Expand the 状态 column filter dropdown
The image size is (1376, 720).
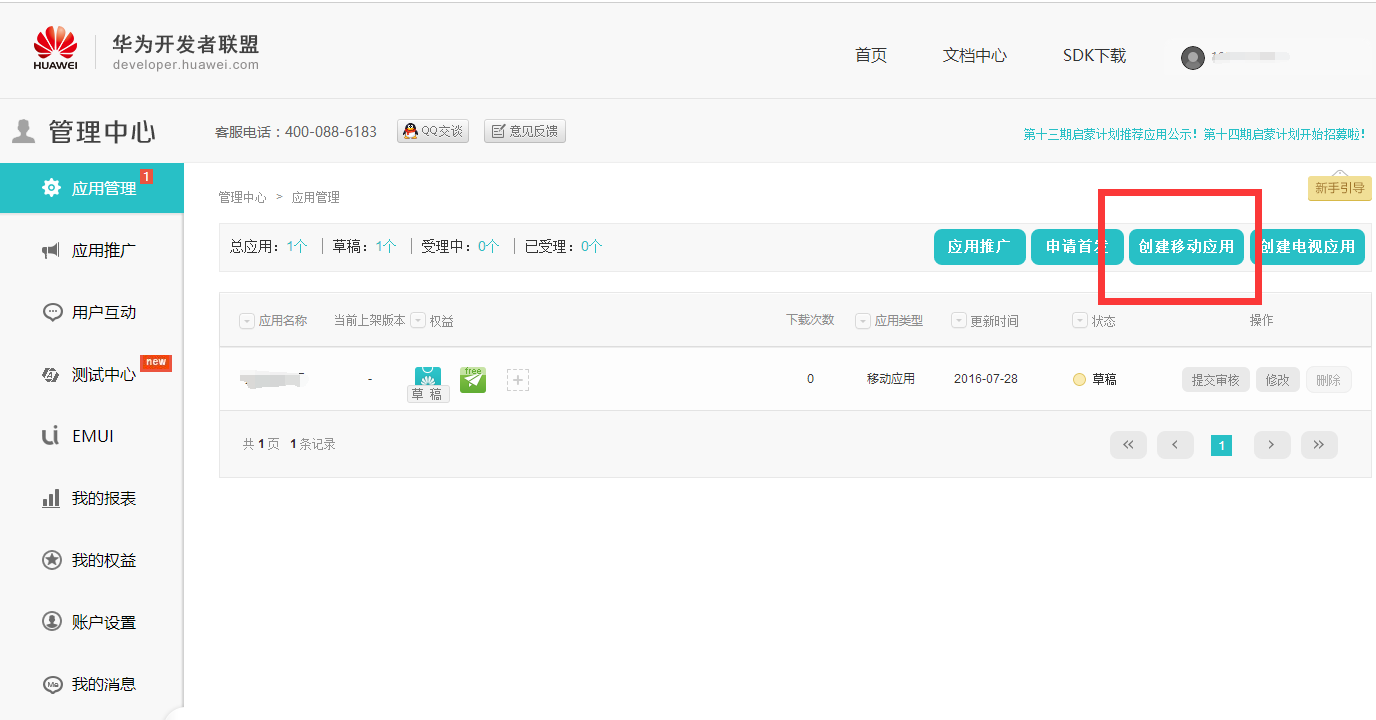point(1079,321)
